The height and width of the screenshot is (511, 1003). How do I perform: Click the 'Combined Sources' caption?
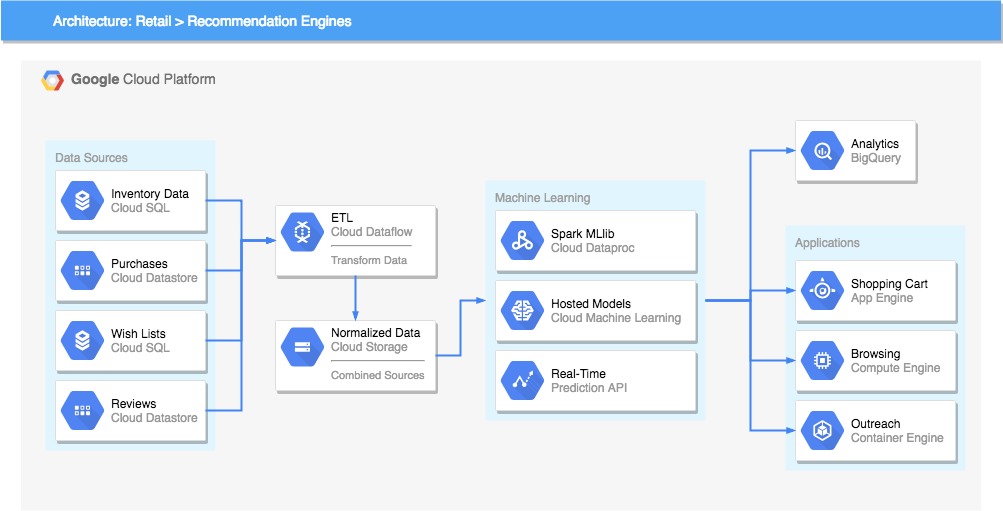377,375
